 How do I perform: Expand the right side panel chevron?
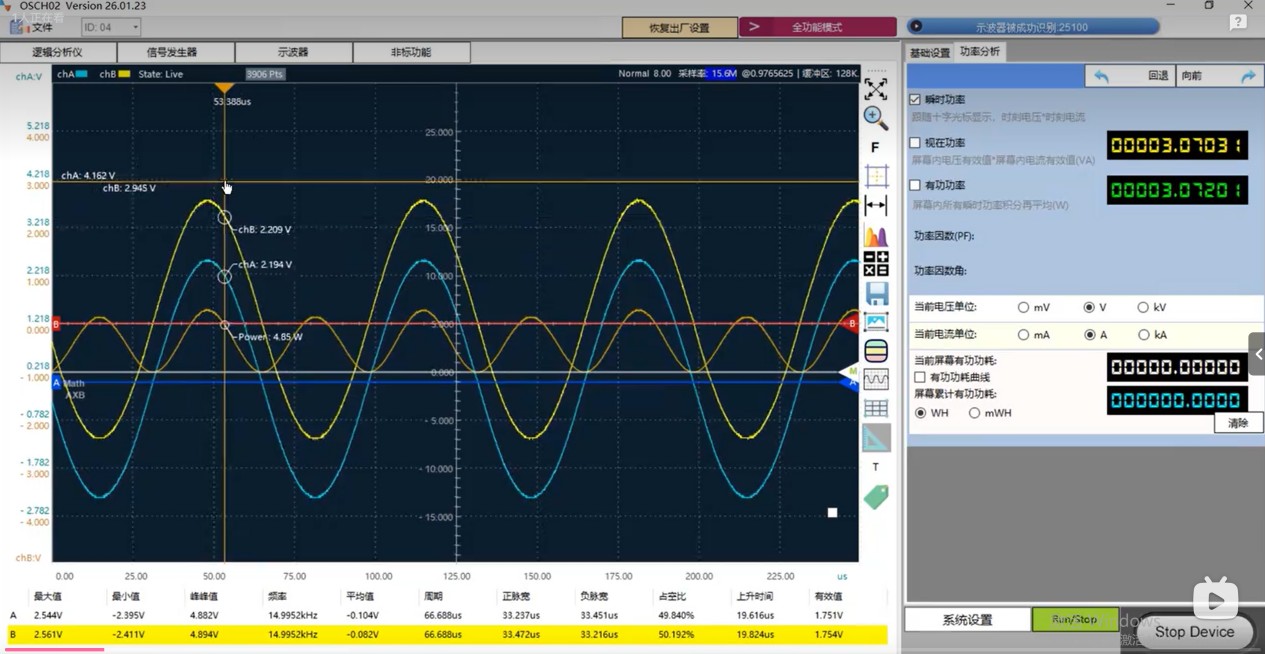pyautogui.click(x=1257, y=354)
